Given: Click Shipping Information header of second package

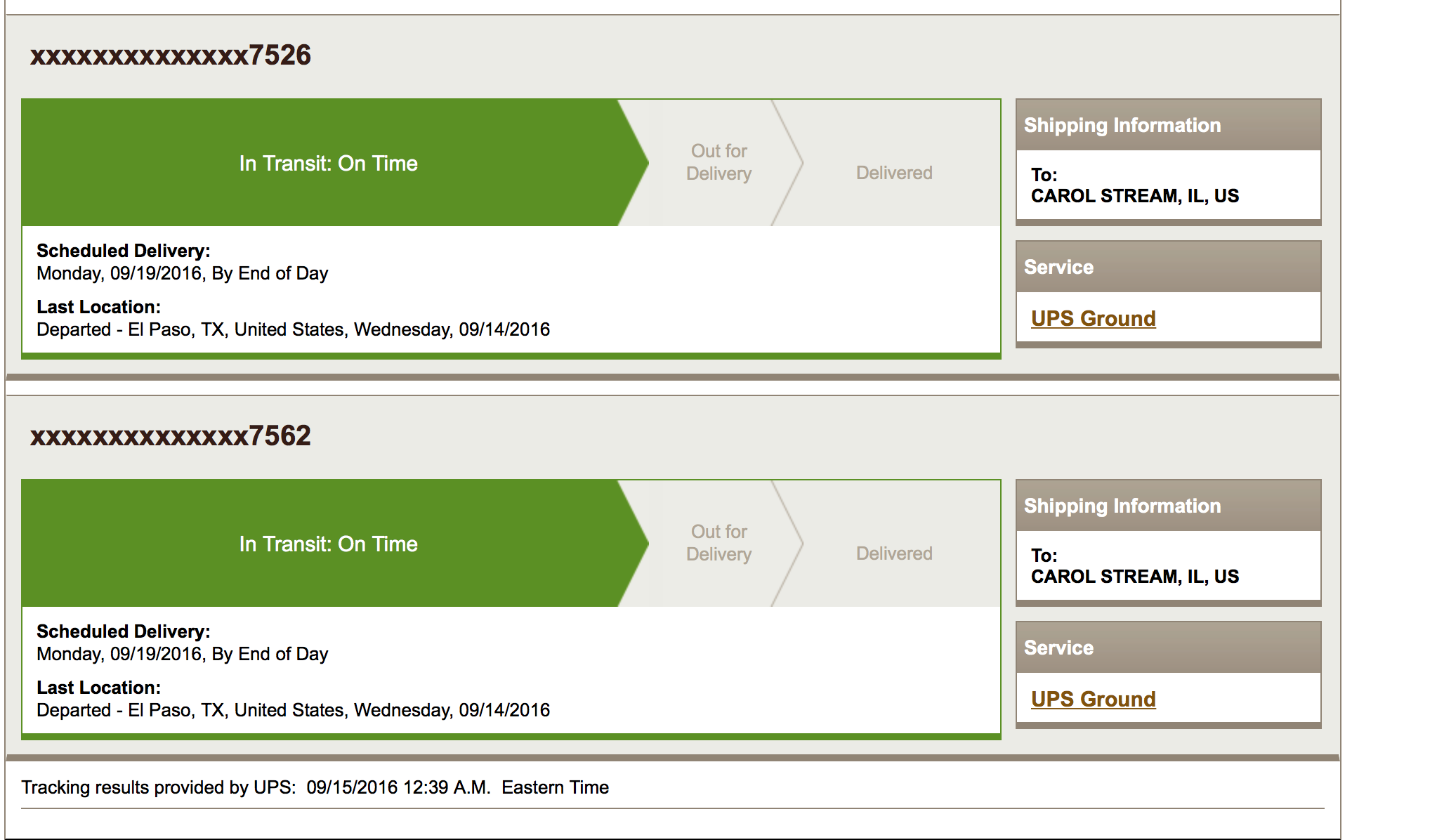Looking at the screenshot, I should click(x=1122, y=506).
